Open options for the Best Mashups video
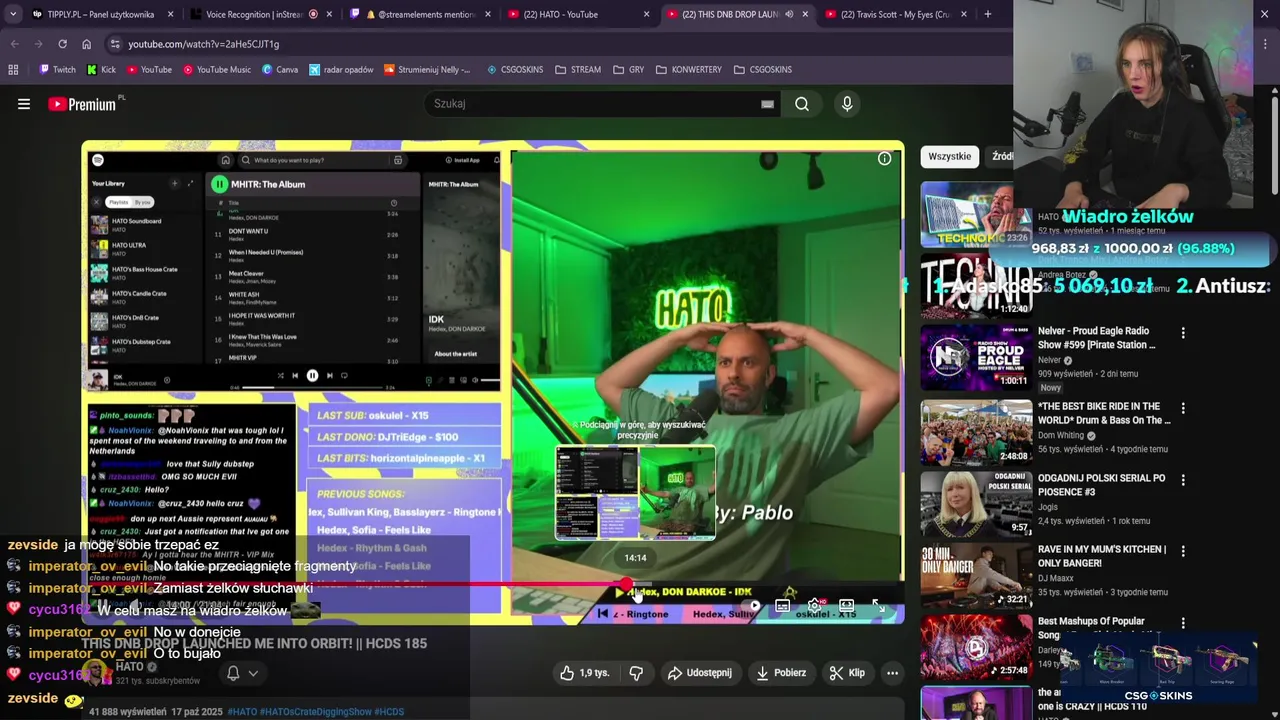 tap(1183, 623)
